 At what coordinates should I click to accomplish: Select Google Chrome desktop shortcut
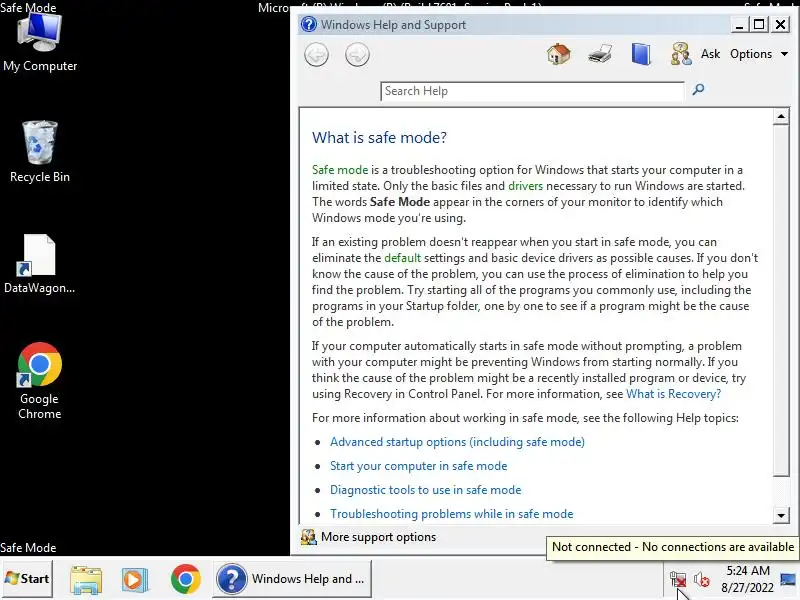click(x=40, y=381)
